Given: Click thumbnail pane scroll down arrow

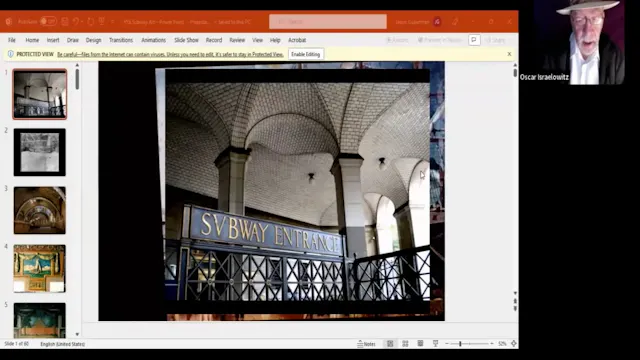Looking at the screenshot, I should 77,334.
